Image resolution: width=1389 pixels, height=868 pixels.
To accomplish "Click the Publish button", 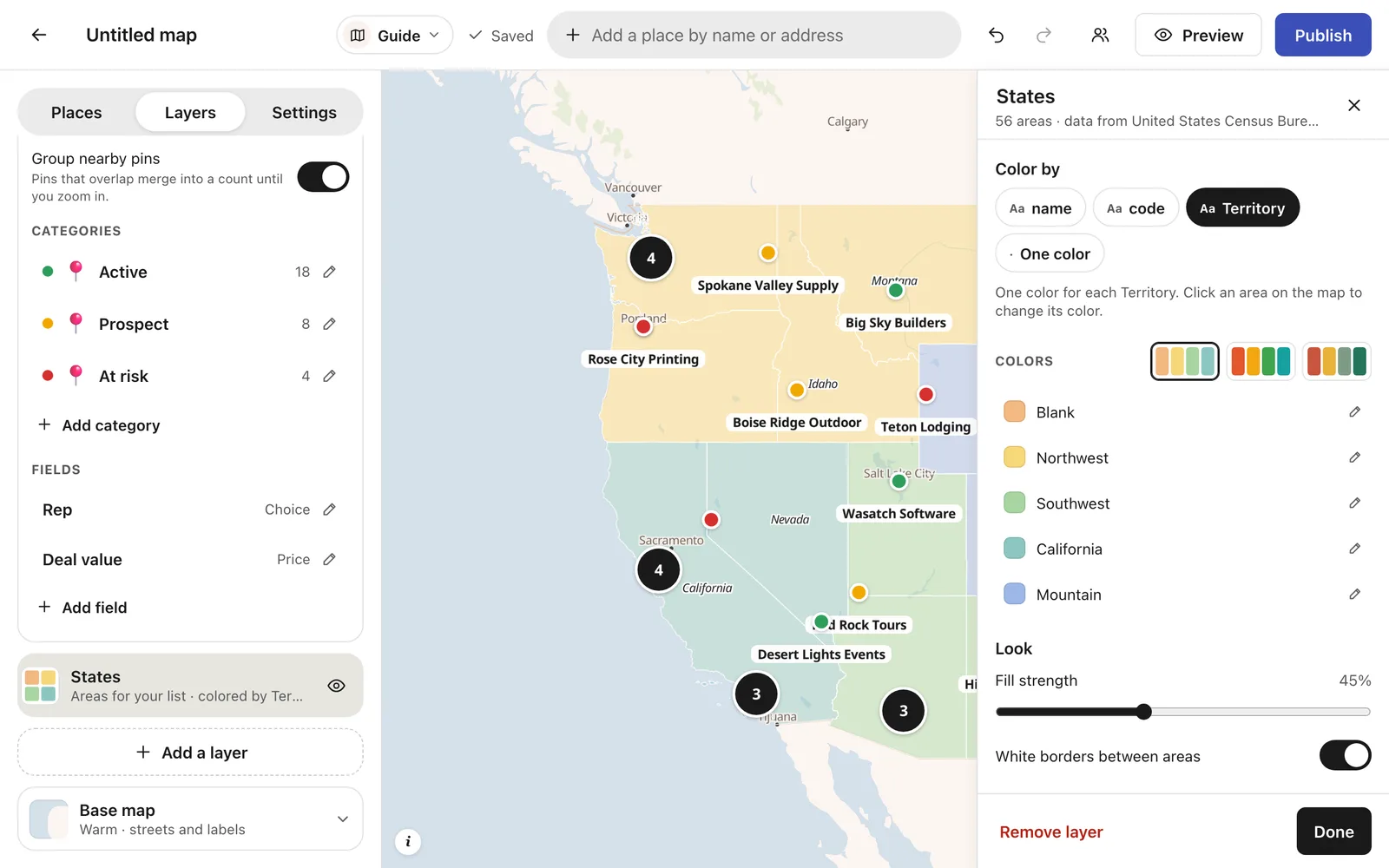I will point(1323,35).
